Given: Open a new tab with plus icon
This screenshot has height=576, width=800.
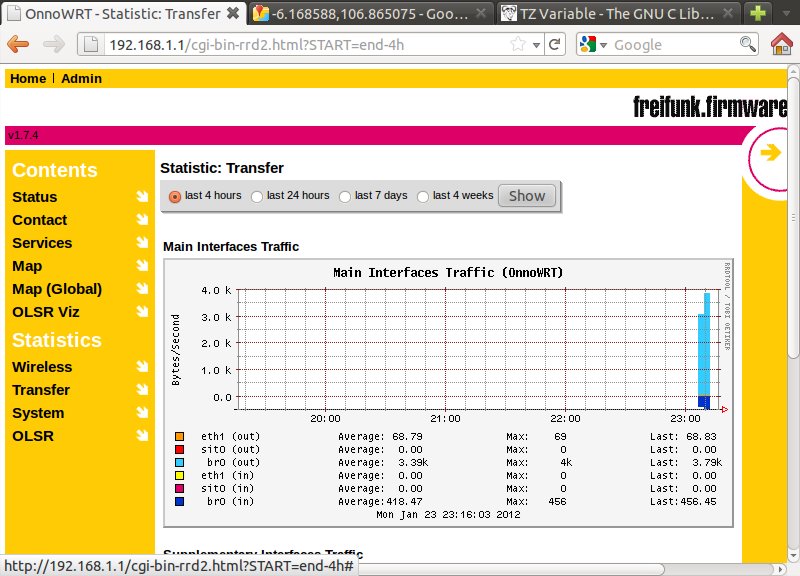Looking at the screenshot, I should pos(759,14).
